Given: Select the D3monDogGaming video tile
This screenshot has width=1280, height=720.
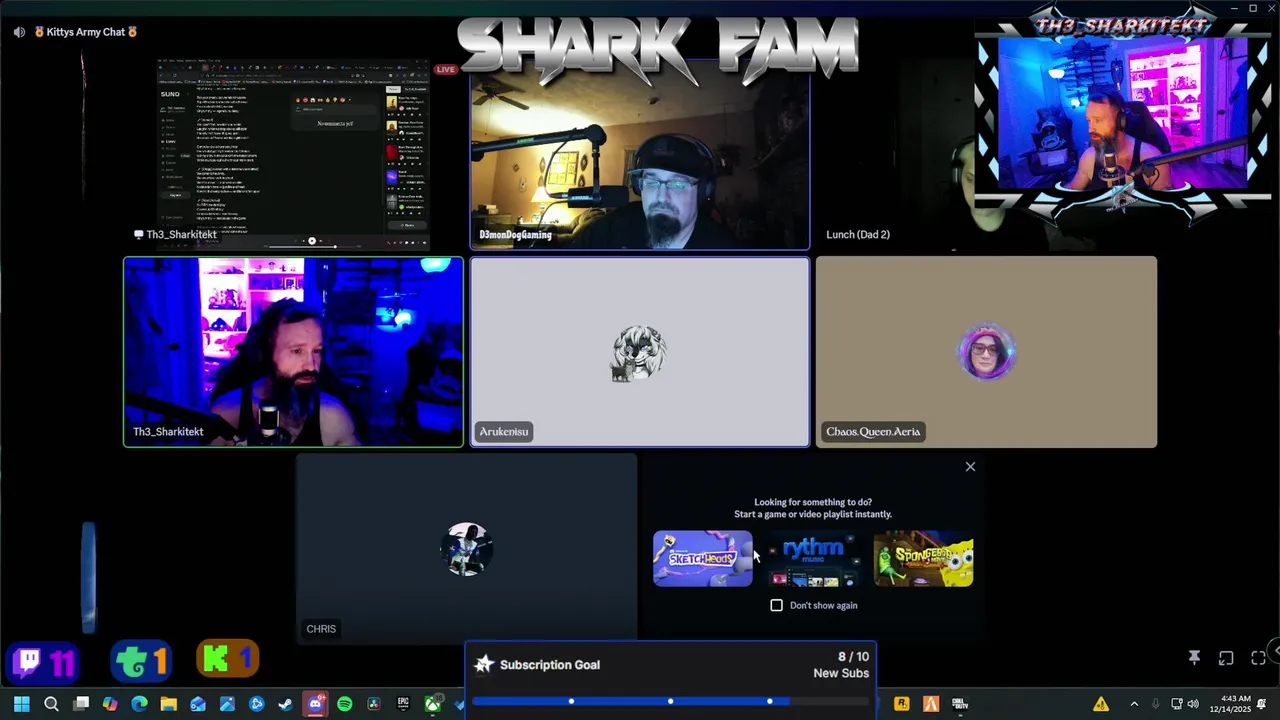Looking at the screenshot, I should pyautogui.click(x=640, y=155).
